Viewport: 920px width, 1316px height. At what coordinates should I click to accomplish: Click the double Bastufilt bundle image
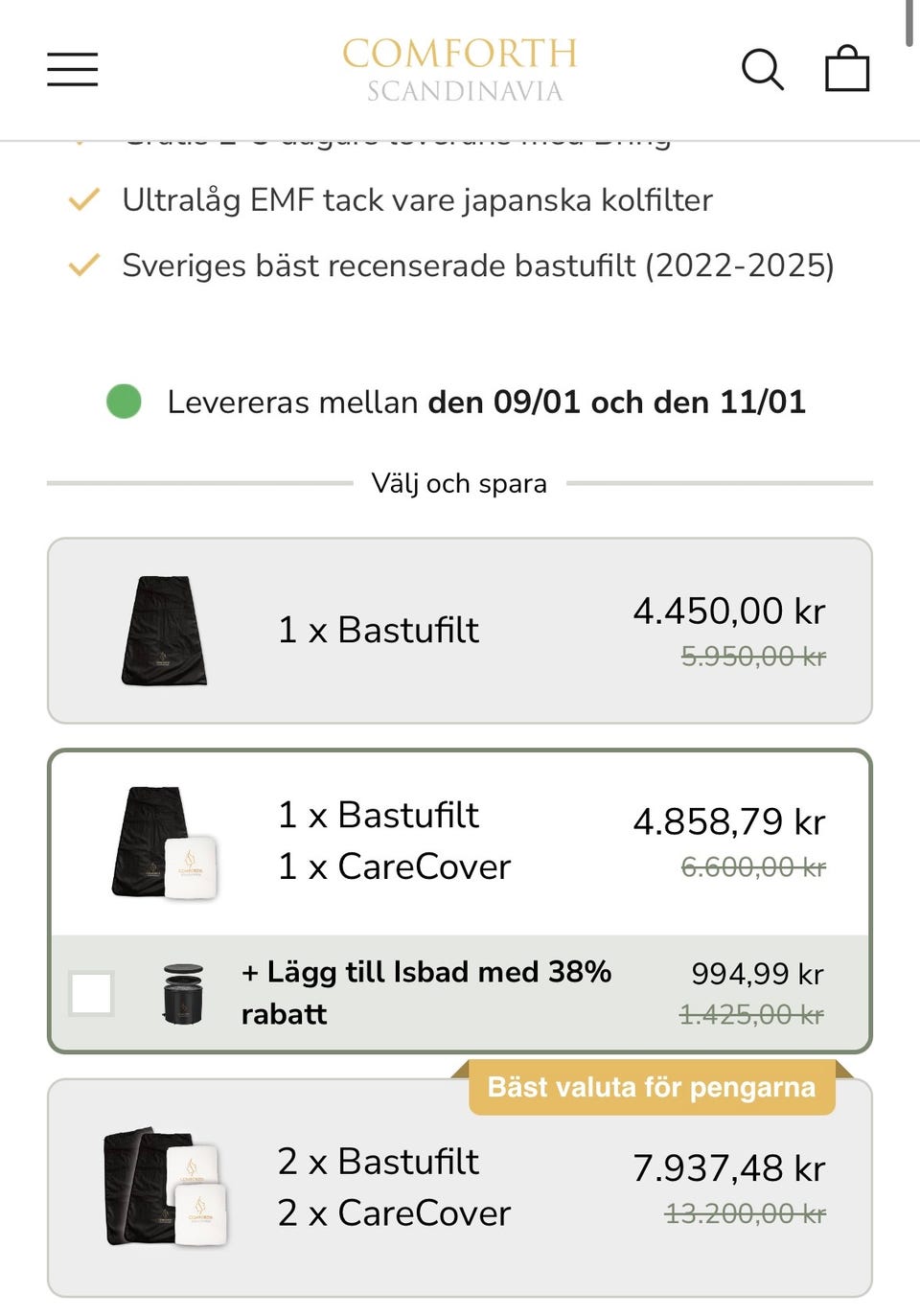(x=165, y=1187)
